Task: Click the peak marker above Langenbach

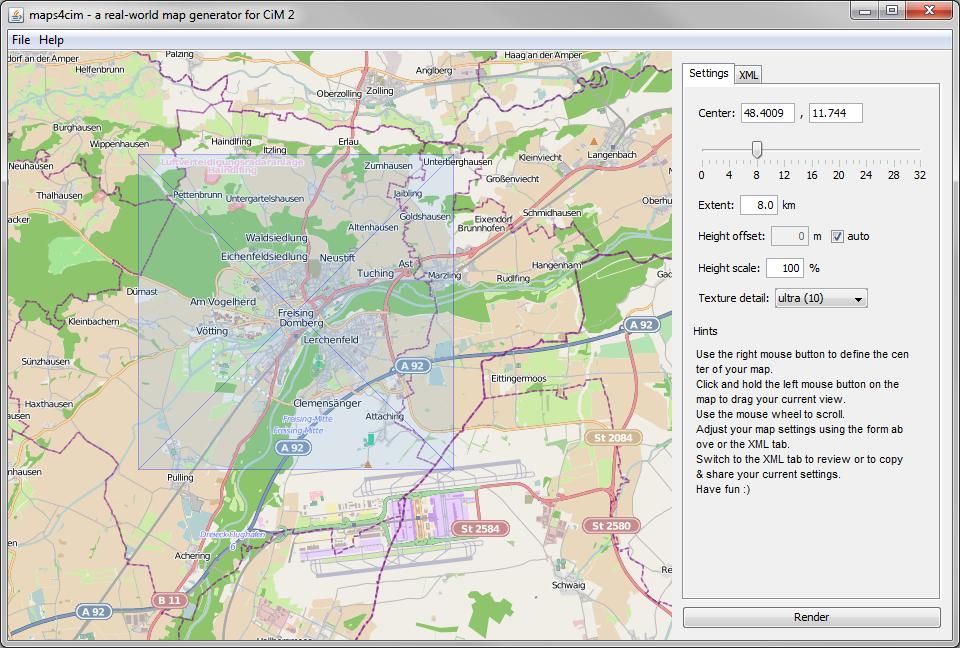Action: tap(593, 141)
